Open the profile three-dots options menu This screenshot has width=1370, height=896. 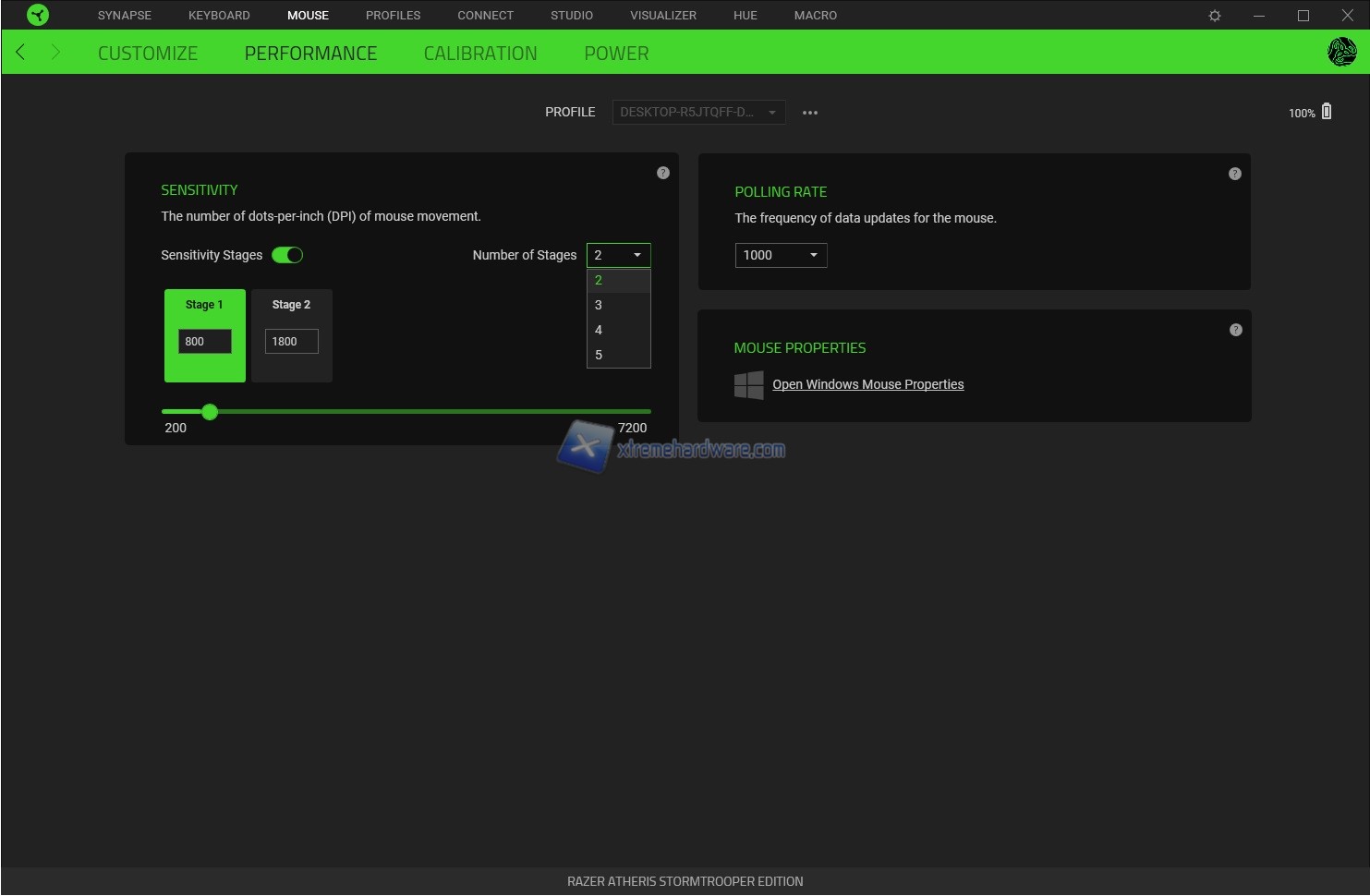tap(810, 113)
